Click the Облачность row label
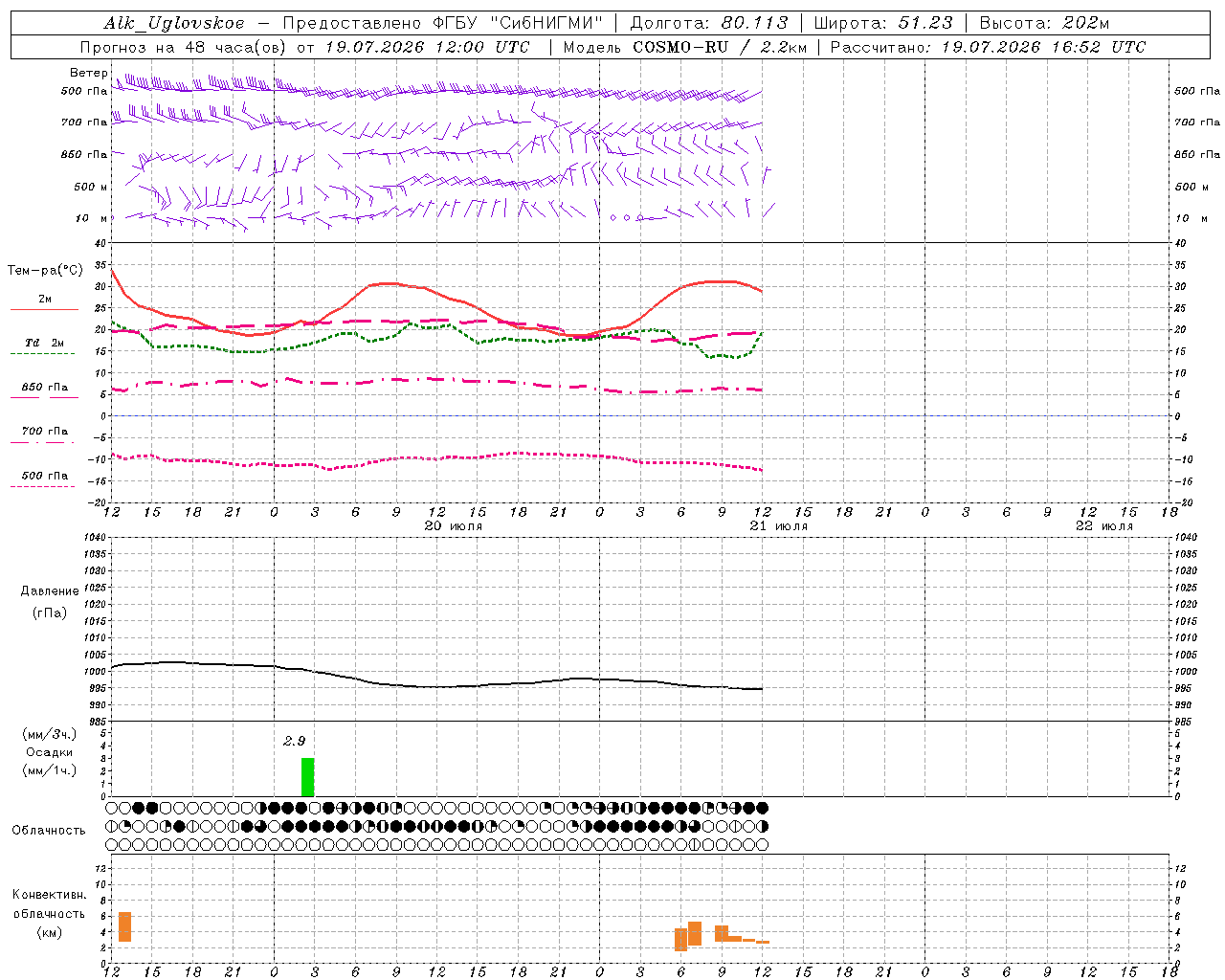The height and width of the screenshot is (980, 1225). pyautogui.click(x=49, y=830)
